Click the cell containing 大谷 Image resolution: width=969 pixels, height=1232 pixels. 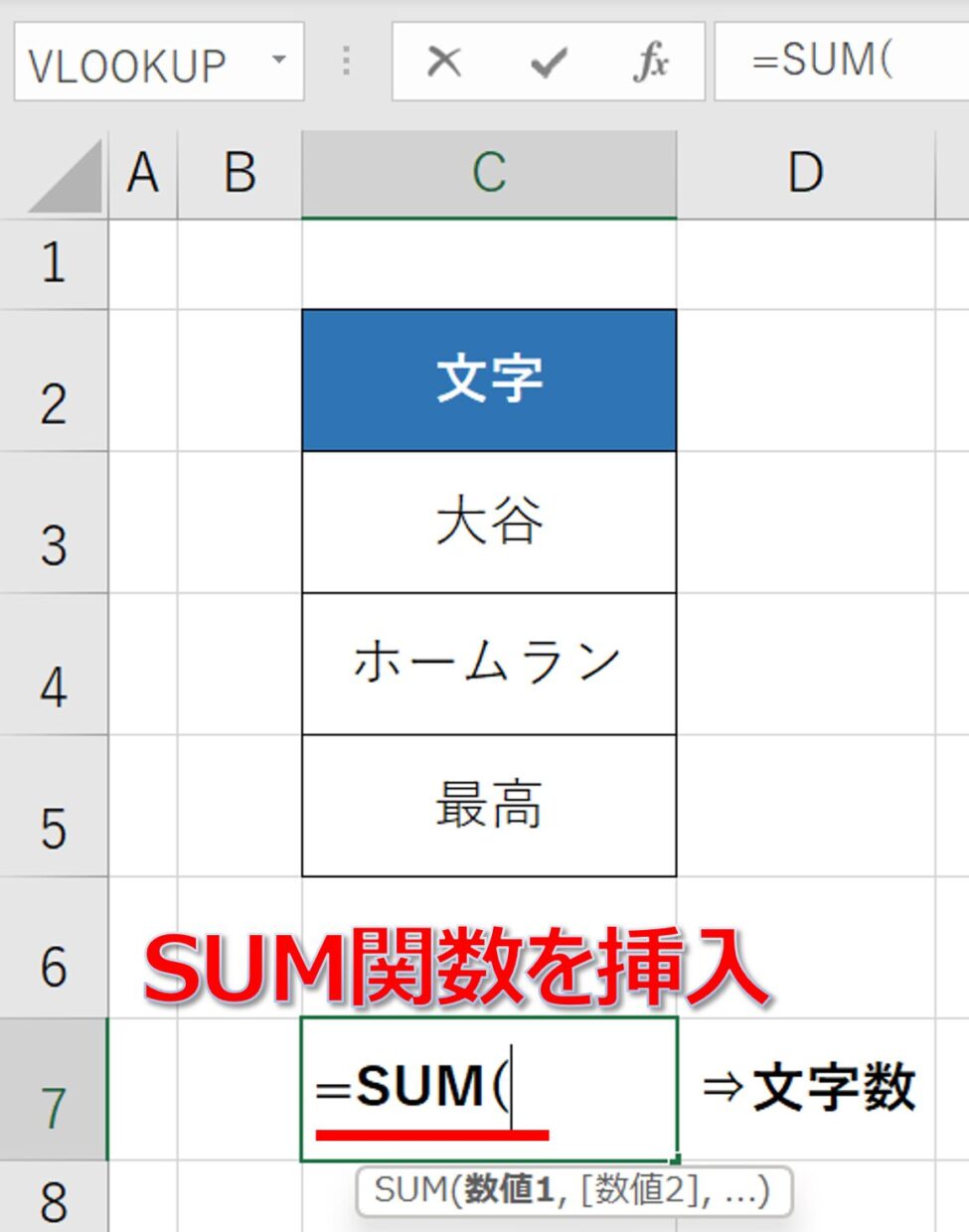tap(489, 523)
